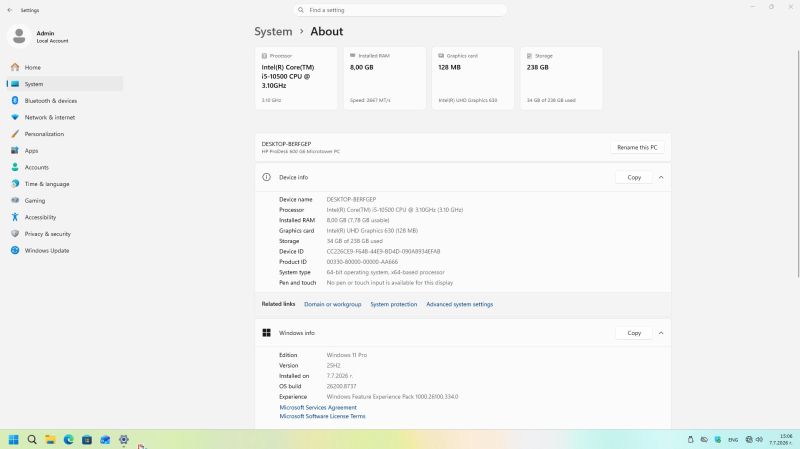Click the Windows Update icon

tap(15, 251)
